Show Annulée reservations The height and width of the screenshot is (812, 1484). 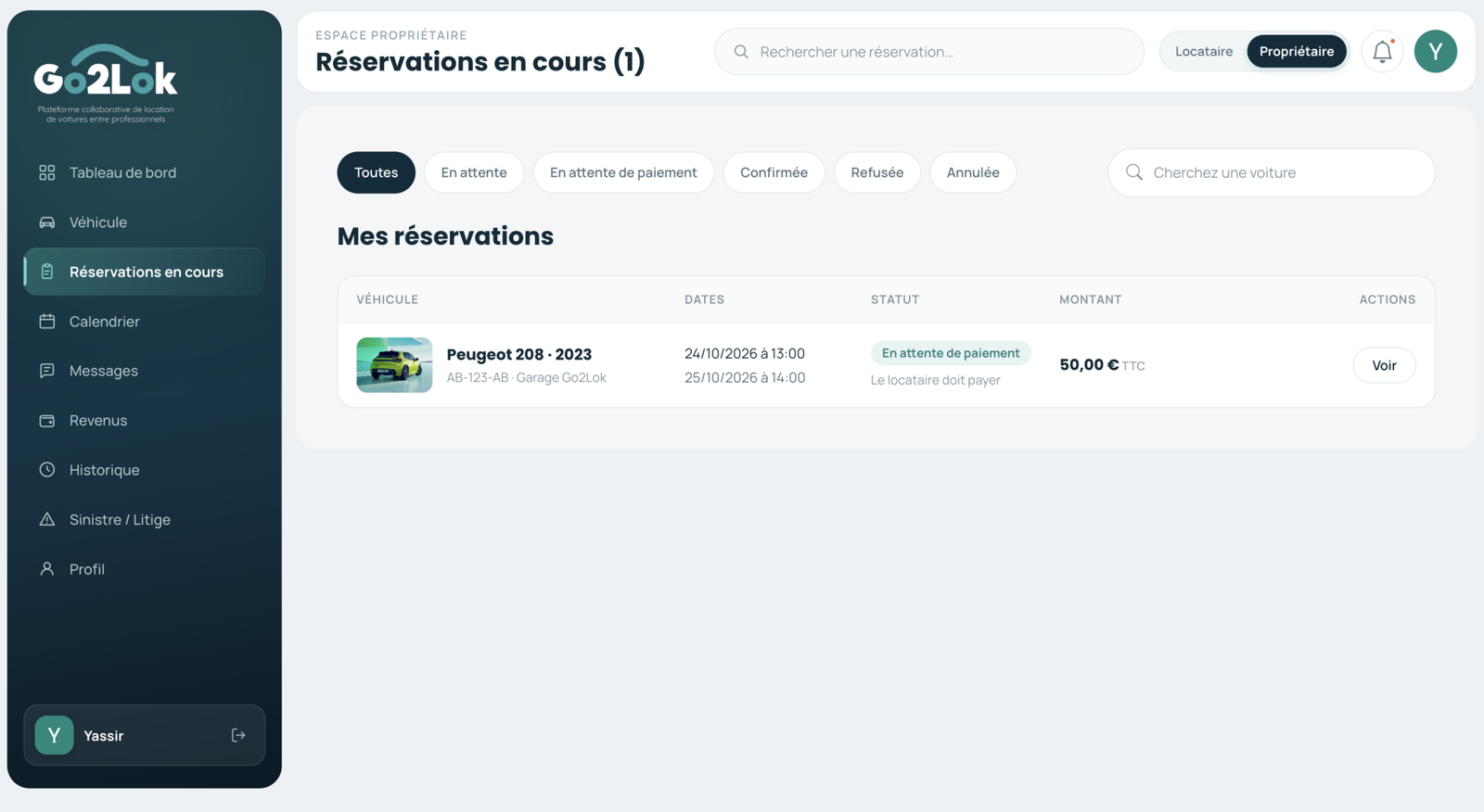(973, 172)
